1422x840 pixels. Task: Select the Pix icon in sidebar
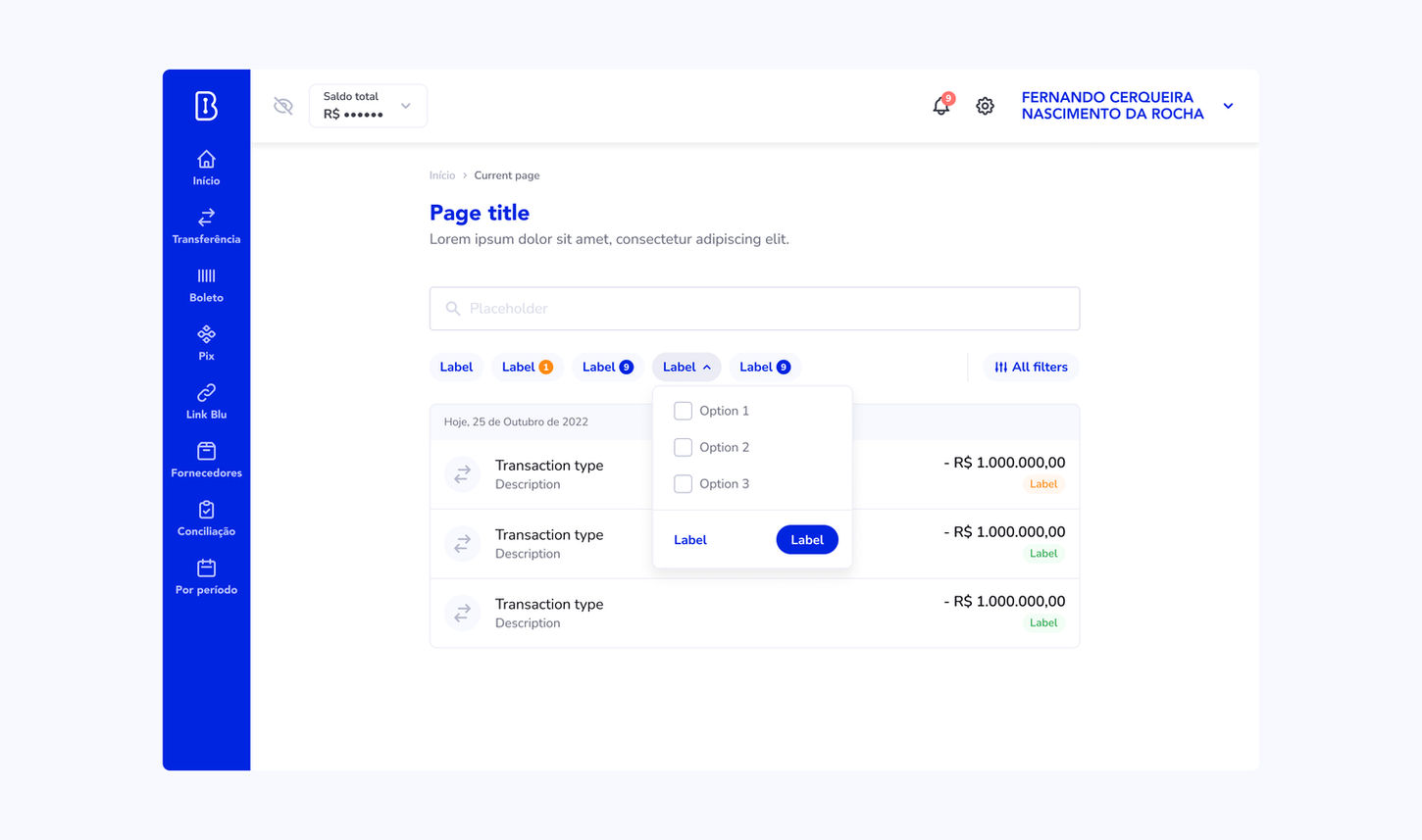click(206, 342)
